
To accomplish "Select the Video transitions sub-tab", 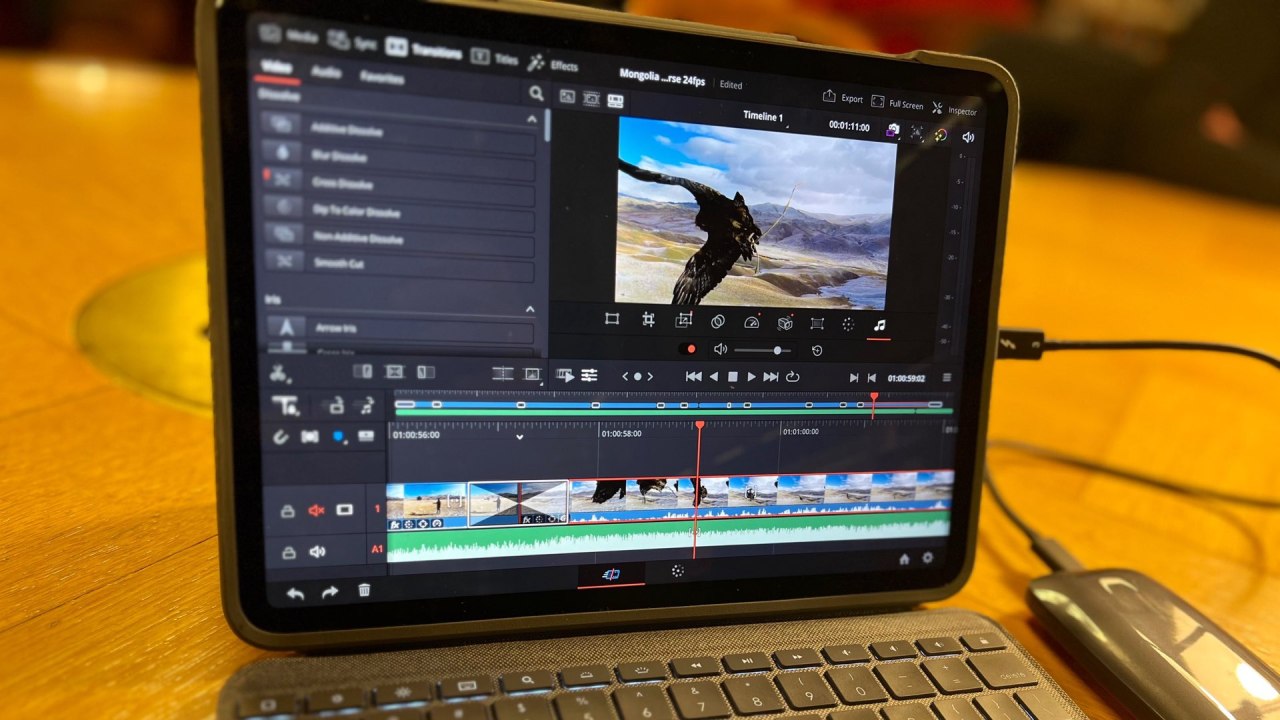I will (x=276, y=67).
